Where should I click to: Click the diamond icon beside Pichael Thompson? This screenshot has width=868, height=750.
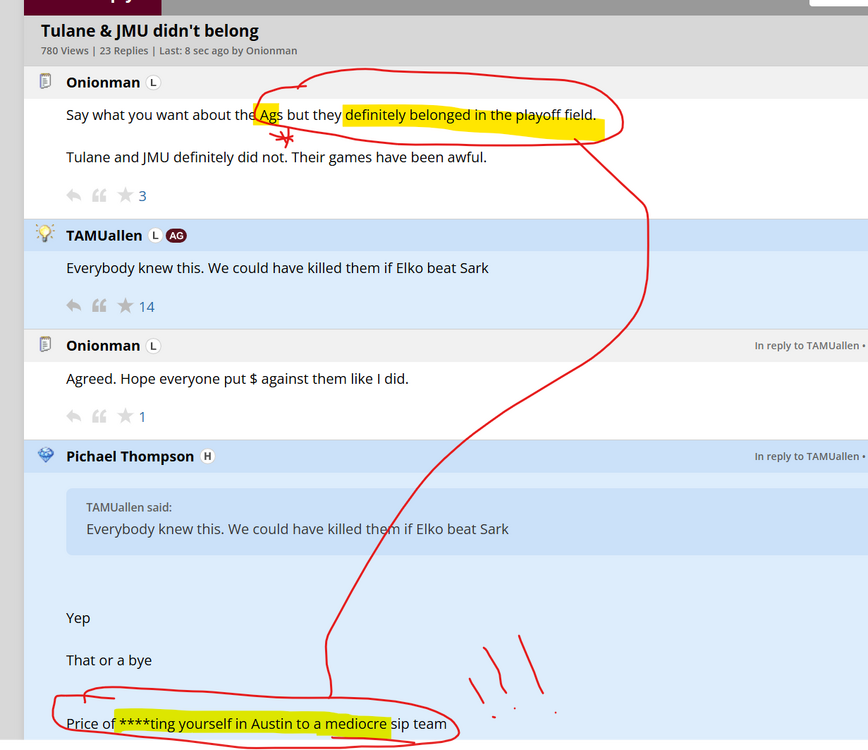click(45, 455)
